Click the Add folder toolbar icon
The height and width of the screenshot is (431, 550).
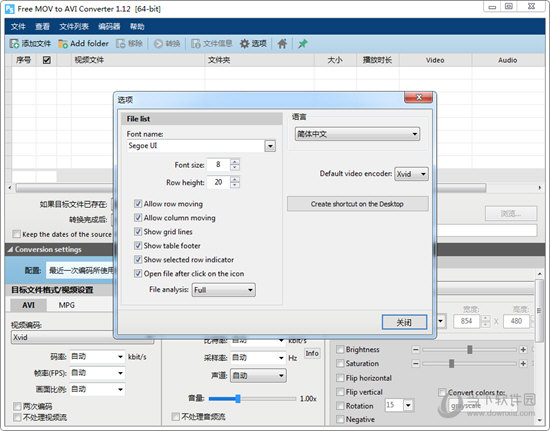tap(63, 44)
